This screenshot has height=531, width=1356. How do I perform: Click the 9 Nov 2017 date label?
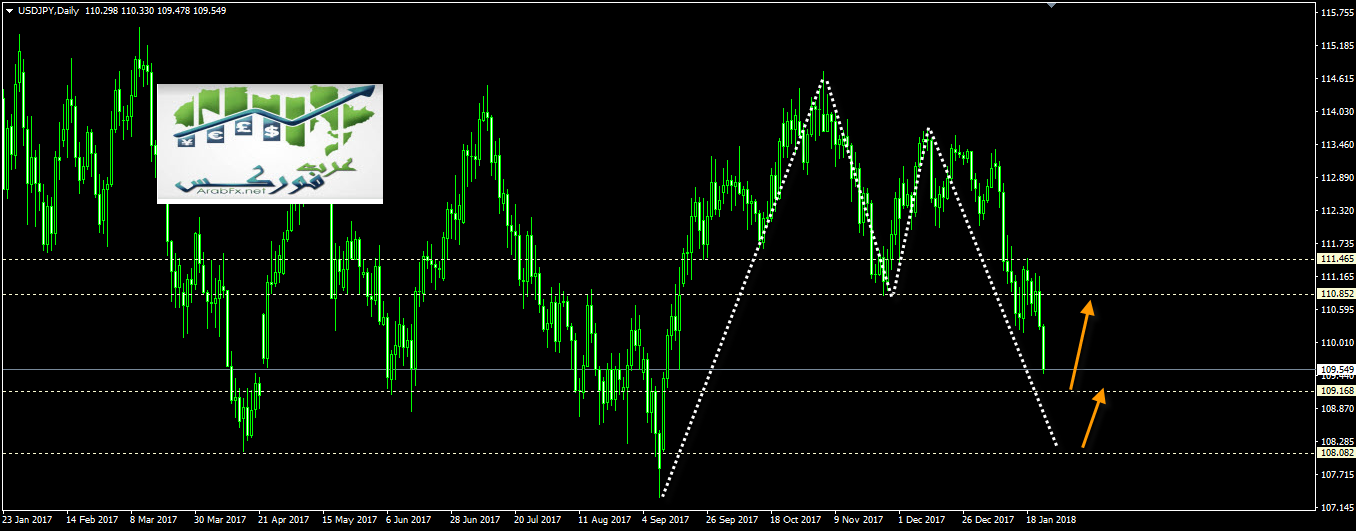coord(858,521)
